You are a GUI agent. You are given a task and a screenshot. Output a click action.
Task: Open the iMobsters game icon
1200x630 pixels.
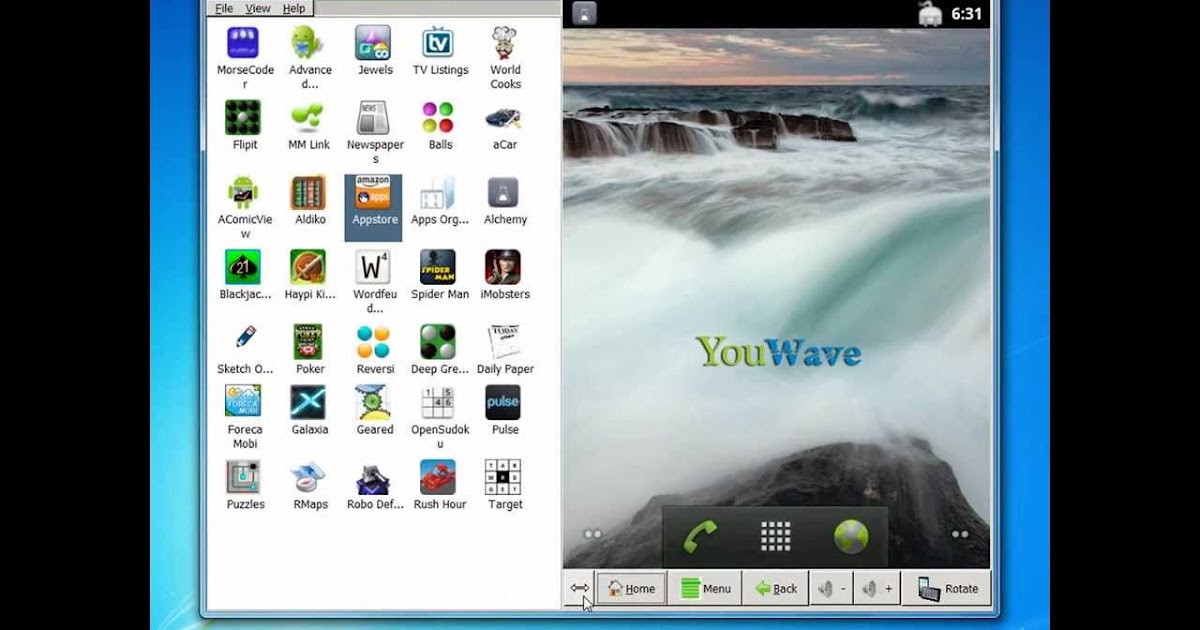point(504,267)
